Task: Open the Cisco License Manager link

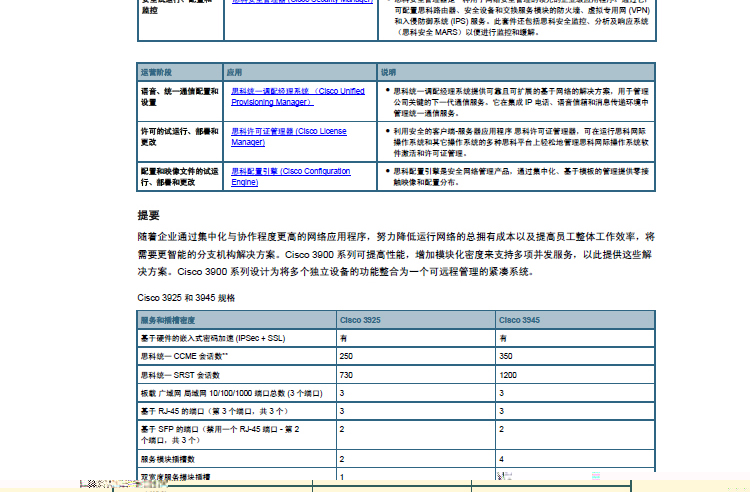Action: (288, 136)
